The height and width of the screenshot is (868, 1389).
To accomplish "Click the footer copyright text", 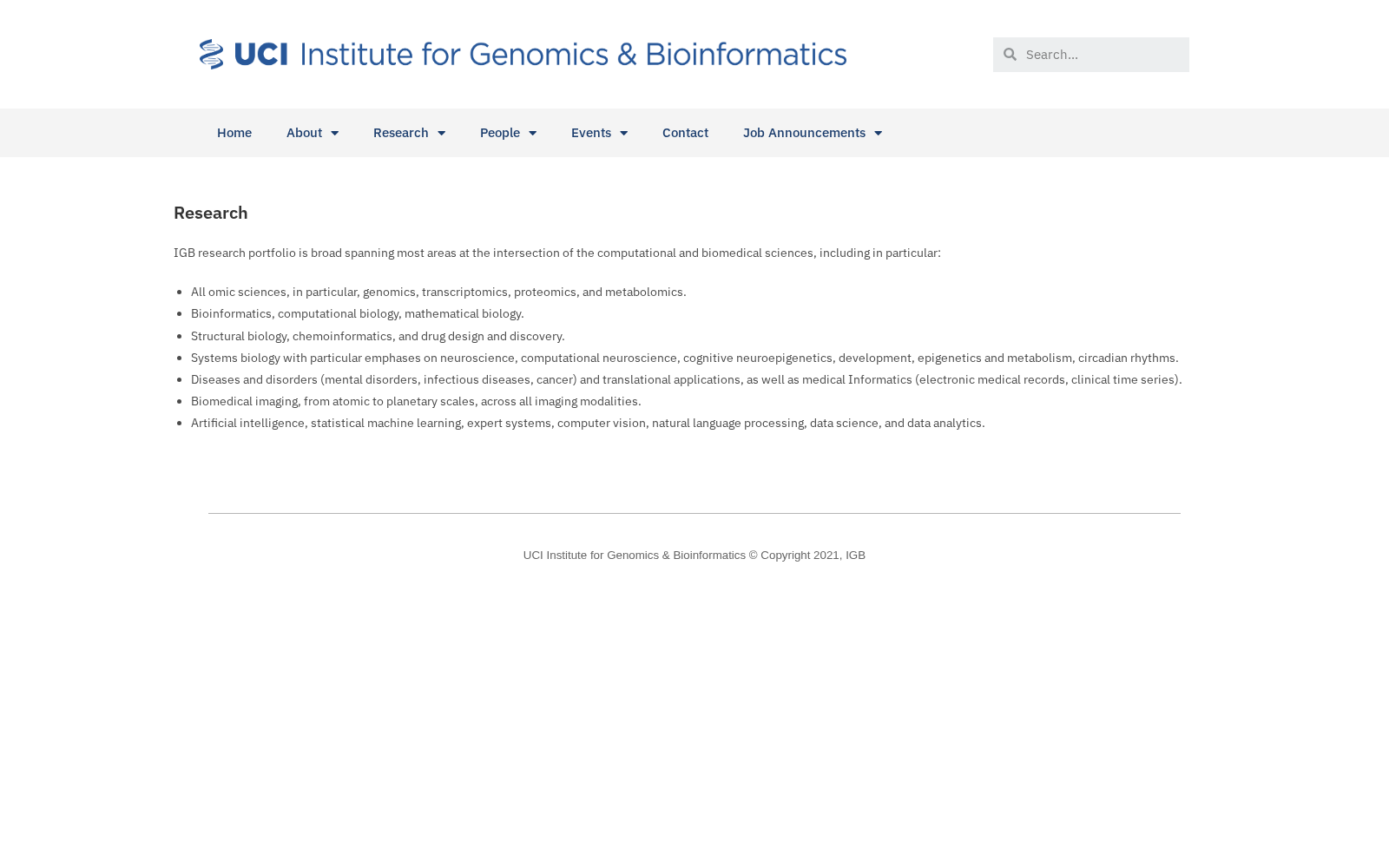I will point(694,556).
